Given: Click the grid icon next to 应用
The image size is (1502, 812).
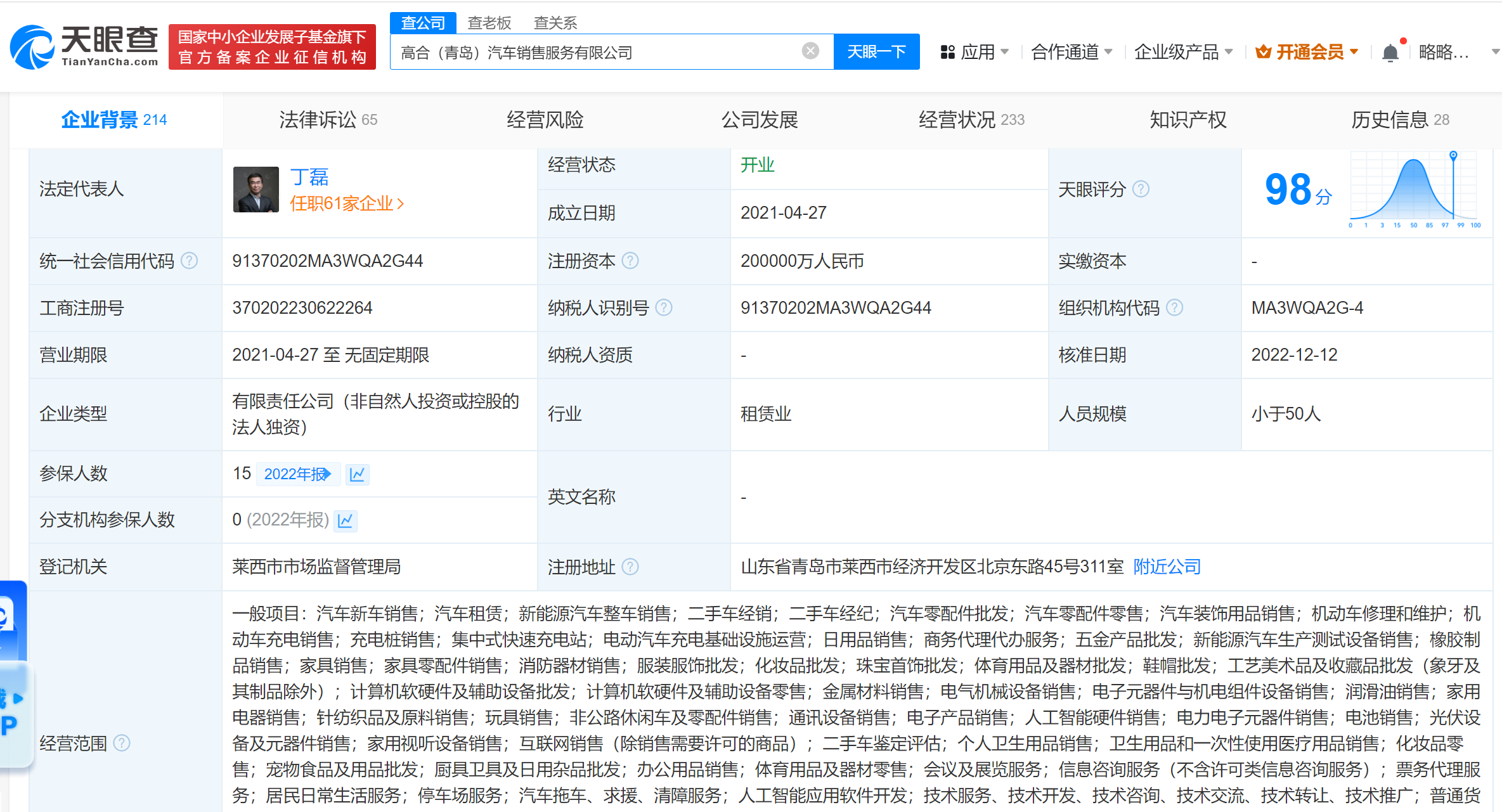Looking at the screenshot, I should (x=947, y=51).
